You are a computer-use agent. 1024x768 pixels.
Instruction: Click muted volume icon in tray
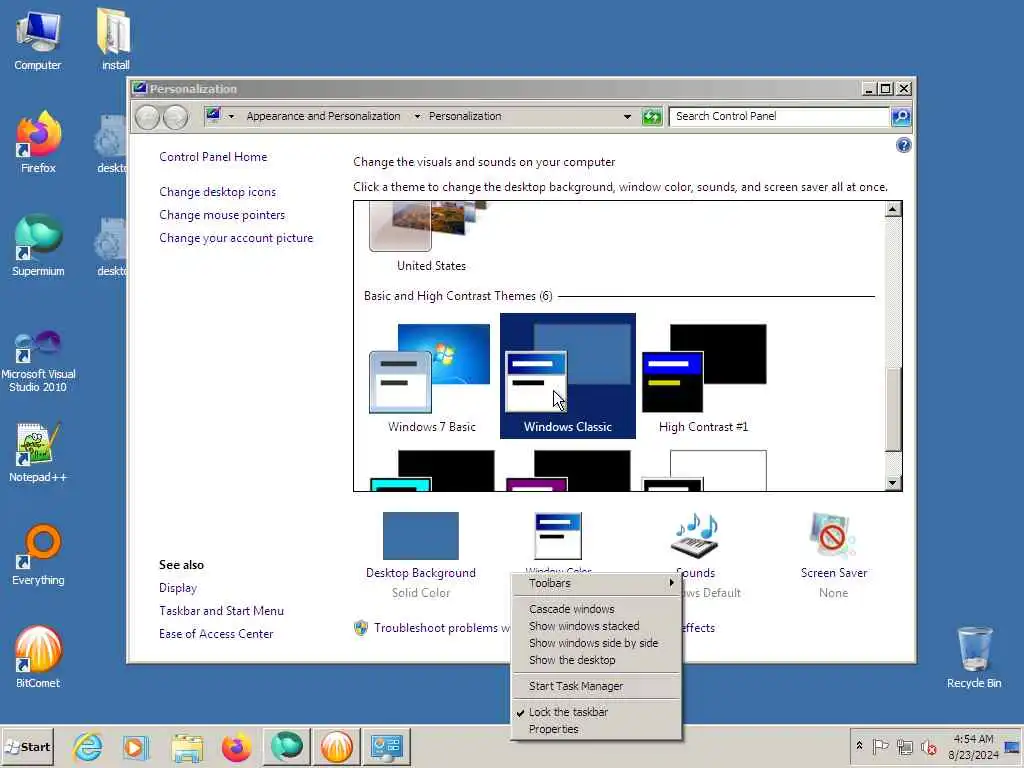click(x=928, y=746)
